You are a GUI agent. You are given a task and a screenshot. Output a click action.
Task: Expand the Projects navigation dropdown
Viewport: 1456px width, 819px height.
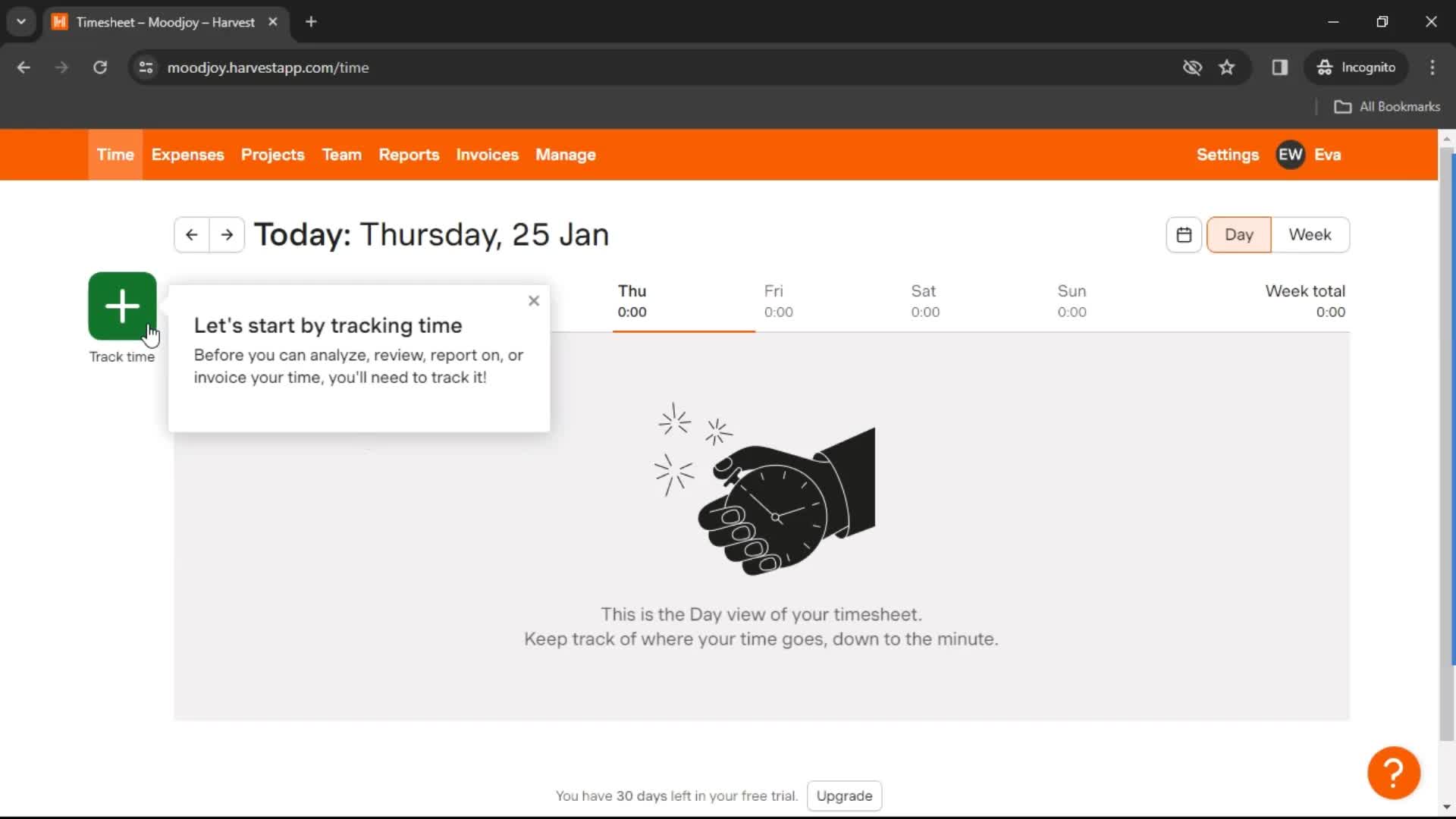273,154
